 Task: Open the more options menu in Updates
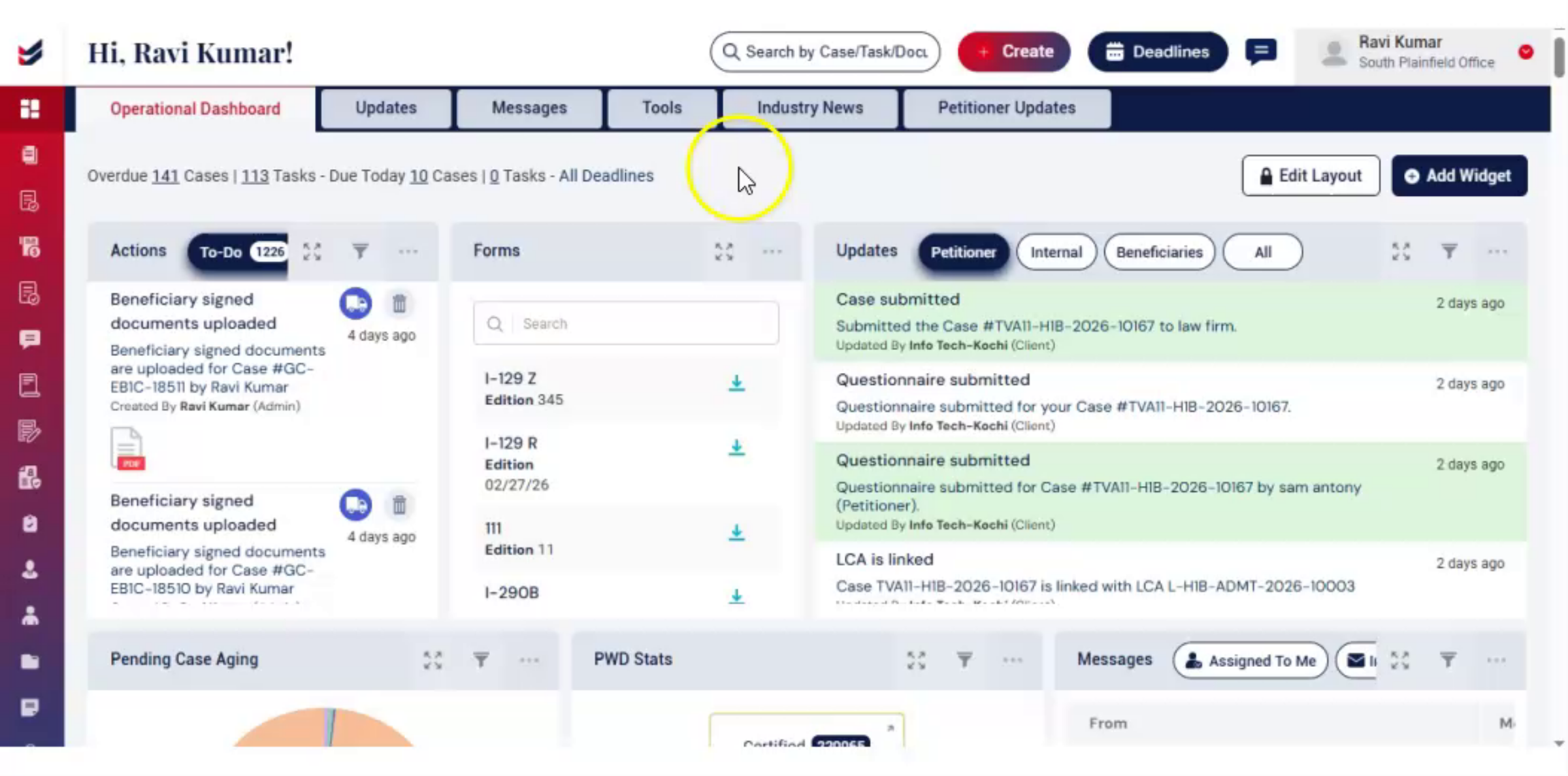point(1497,251)
